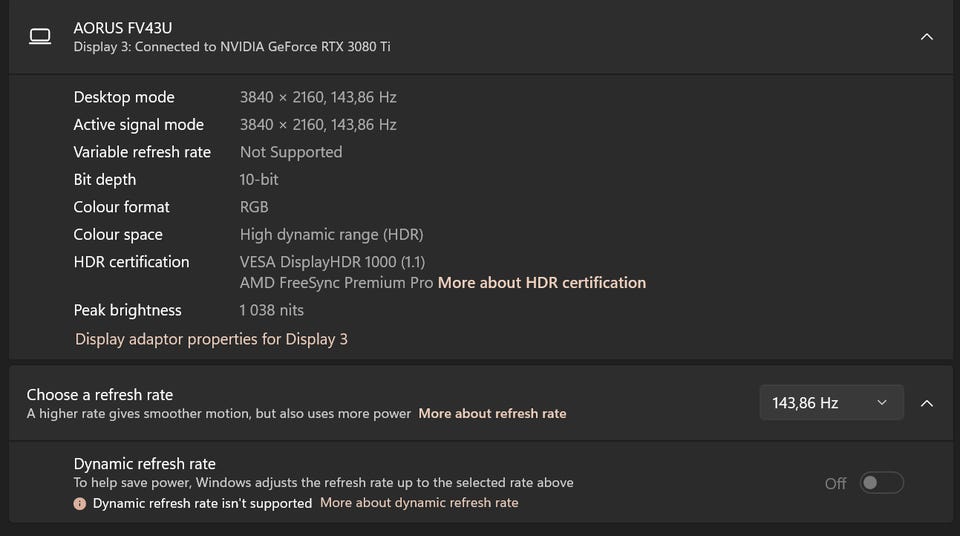Viewport: 960px width, 536px height.
Task: Click the High dynamic range (HDR) value
Action: [331, 235]
